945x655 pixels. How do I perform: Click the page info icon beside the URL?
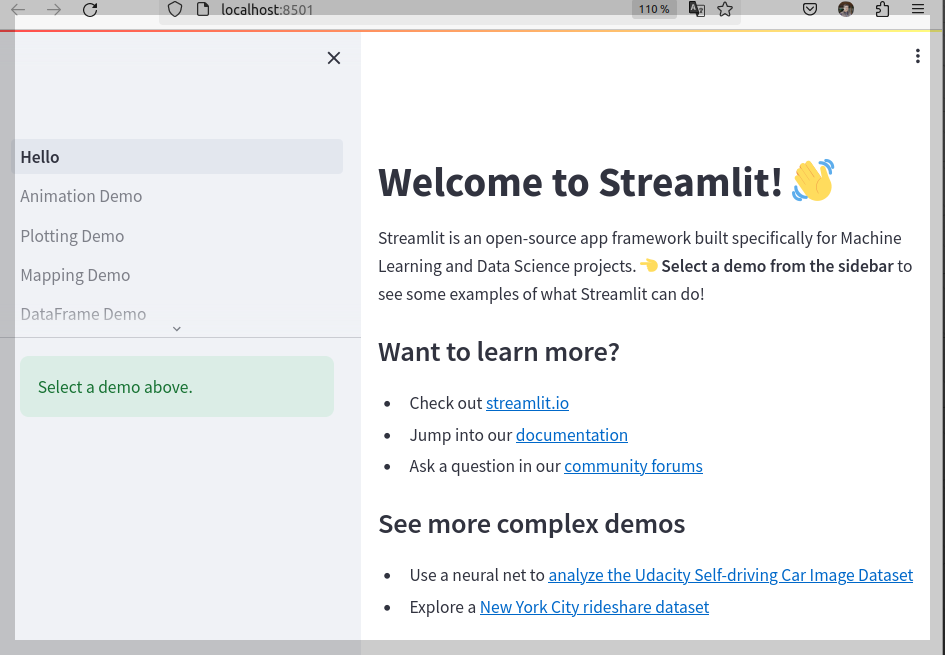point(203,10)
